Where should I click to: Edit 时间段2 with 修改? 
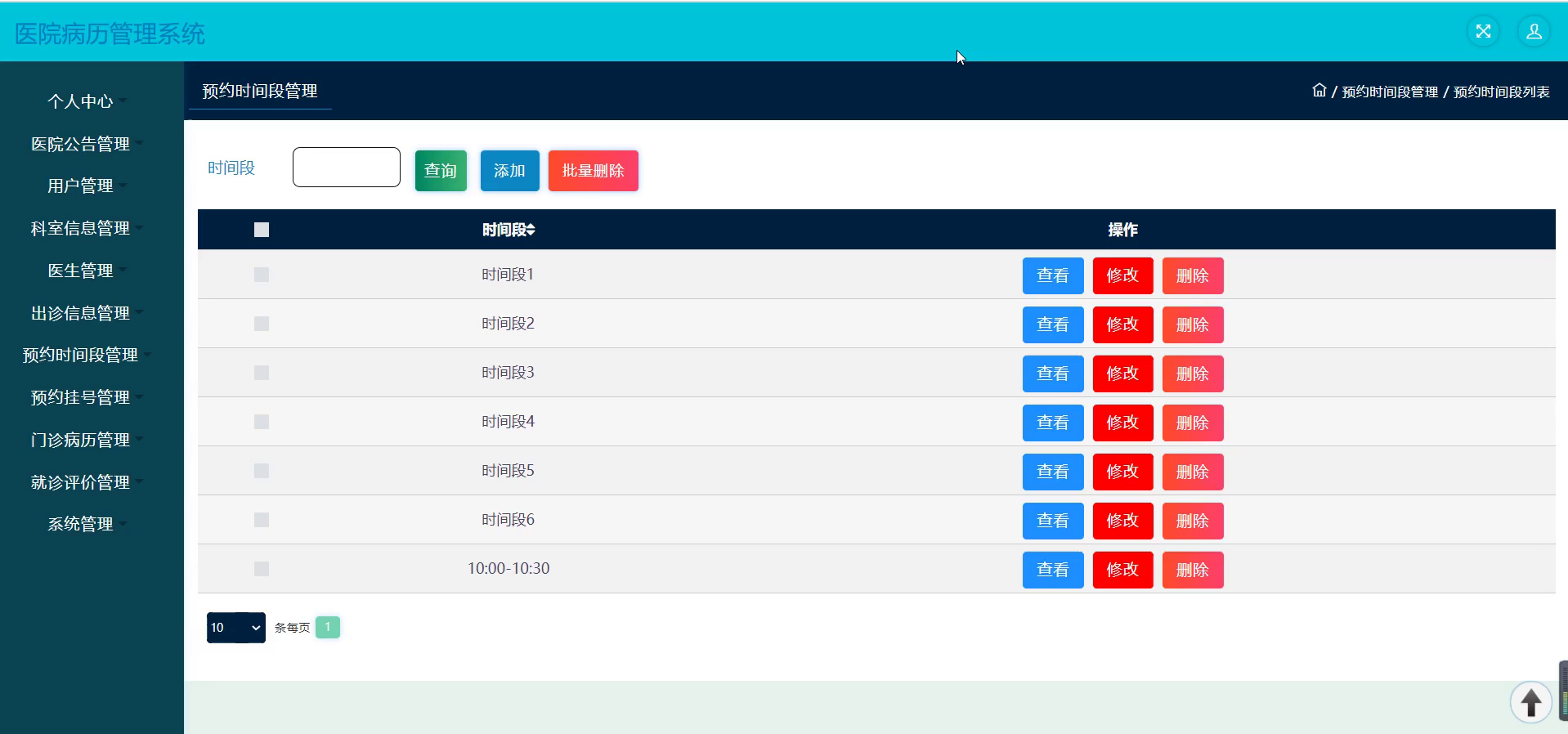1122,324
